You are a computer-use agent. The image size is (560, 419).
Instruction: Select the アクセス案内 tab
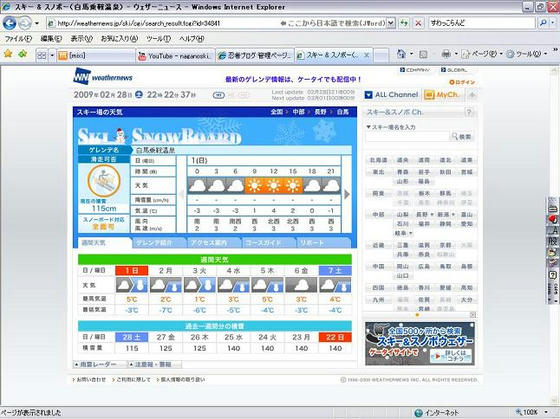click(214, 243)
